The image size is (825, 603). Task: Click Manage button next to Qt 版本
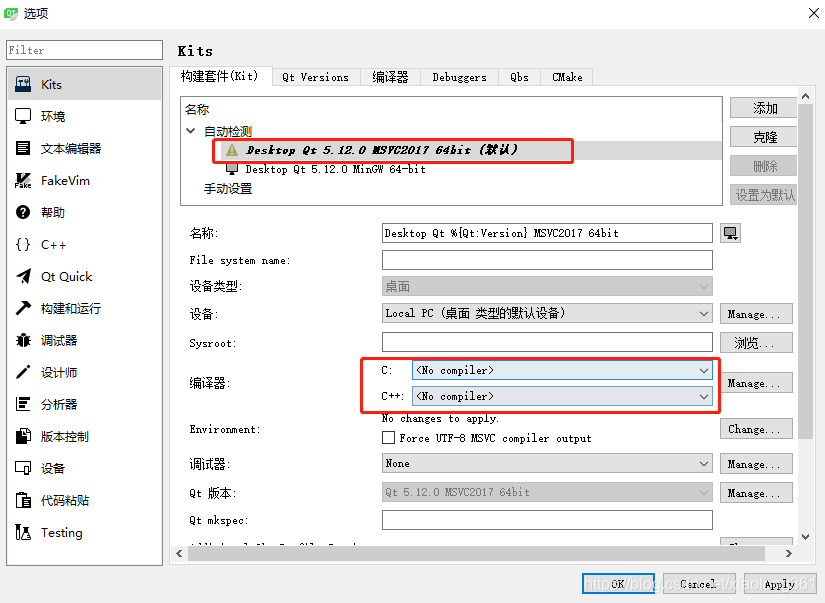click(x=756, y=493)
